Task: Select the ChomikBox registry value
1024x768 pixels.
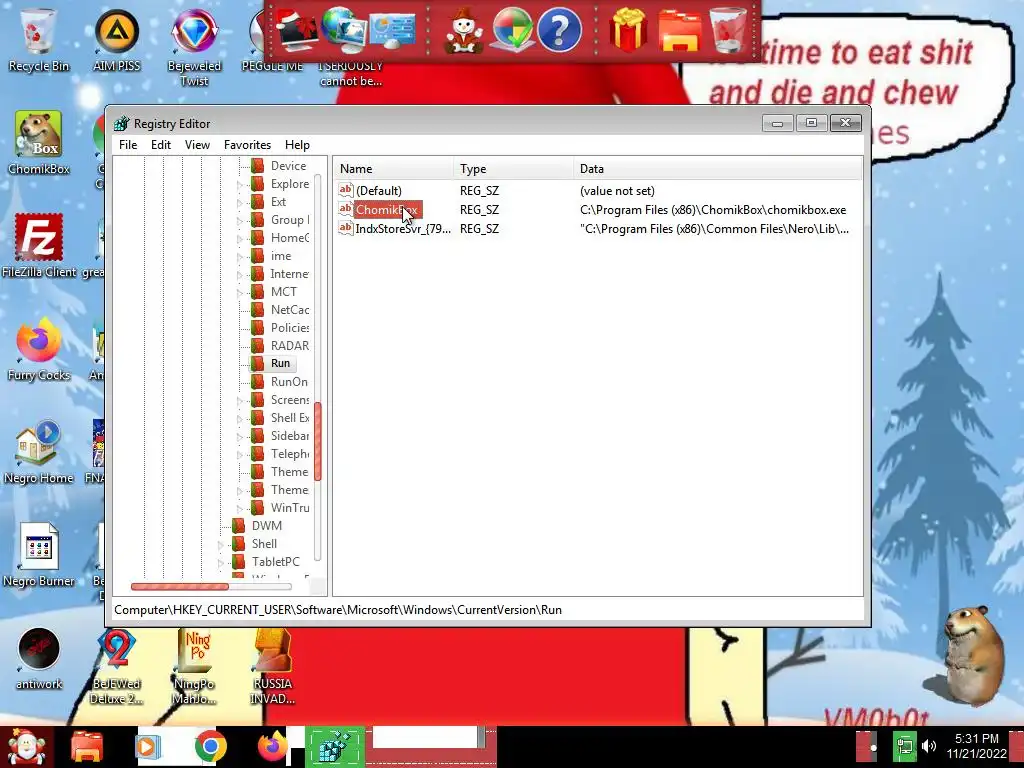Action: [387, 210]
